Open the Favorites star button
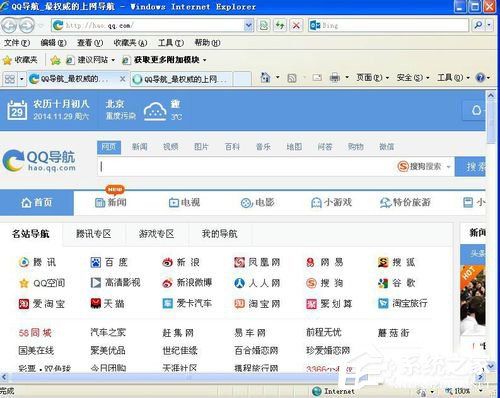This screenshot has width=500, height=398. pos(20,60)
